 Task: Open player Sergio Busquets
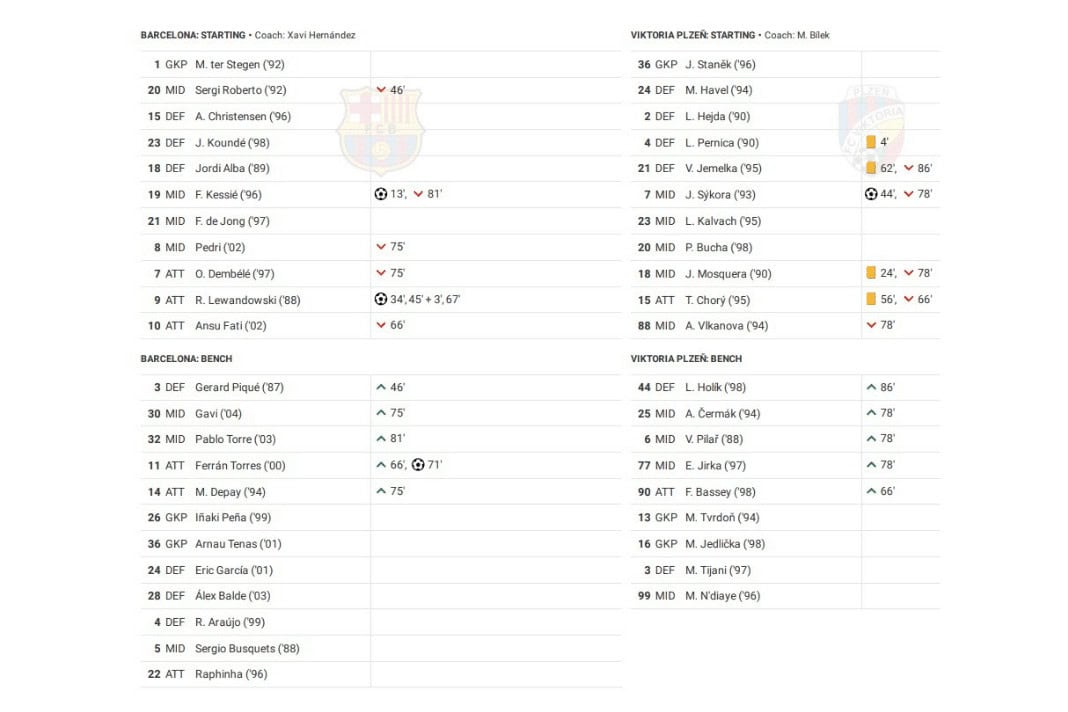coord(246,648)
